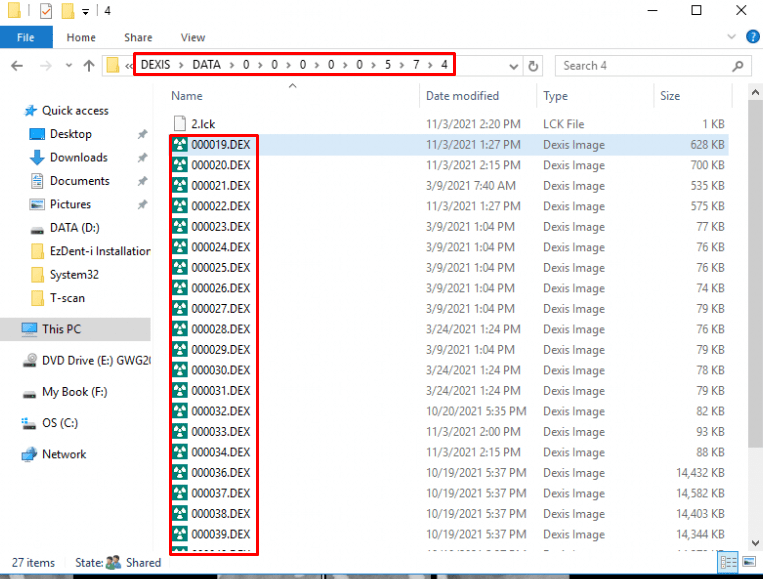Click the Forward navigation arrow

click(46, 66)
